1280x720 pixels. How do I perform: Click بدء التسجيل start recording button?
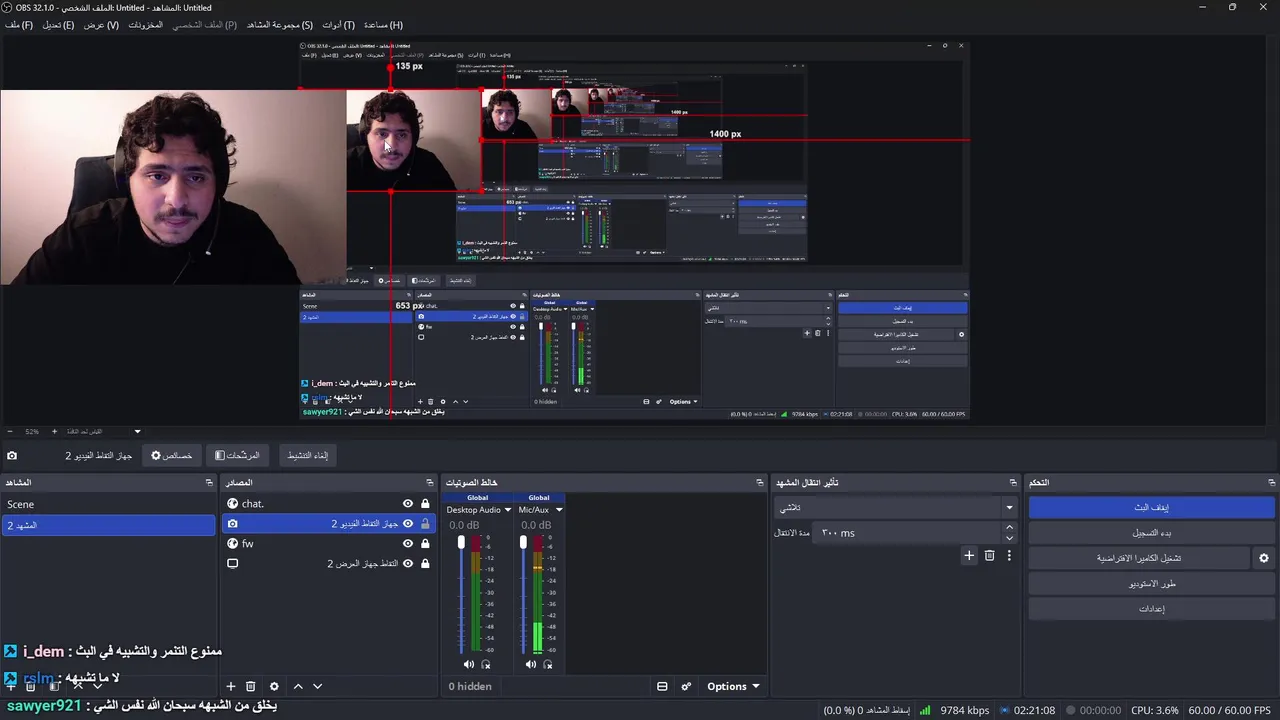(1152, 533)
